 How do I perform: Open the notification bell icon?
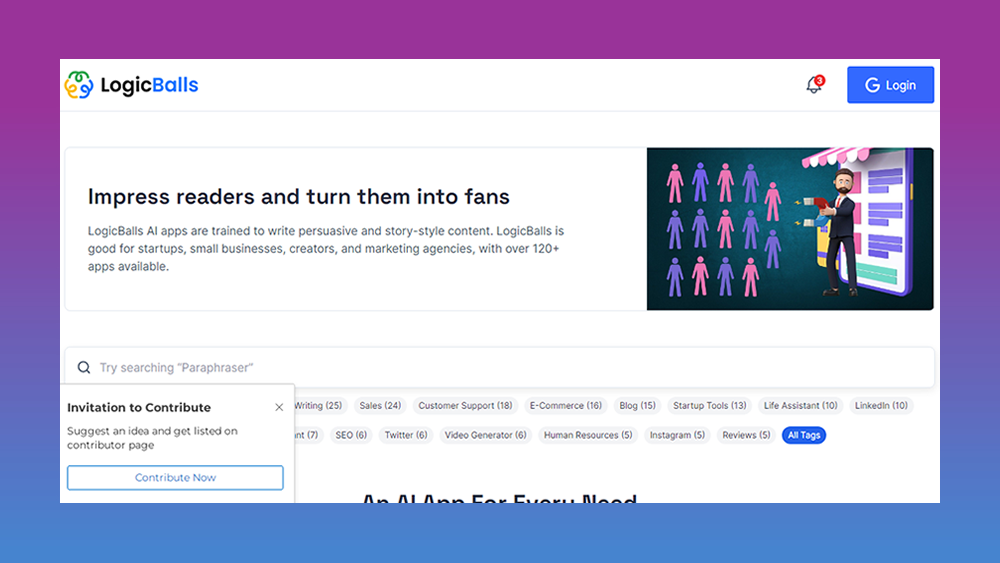click(814, 85)
